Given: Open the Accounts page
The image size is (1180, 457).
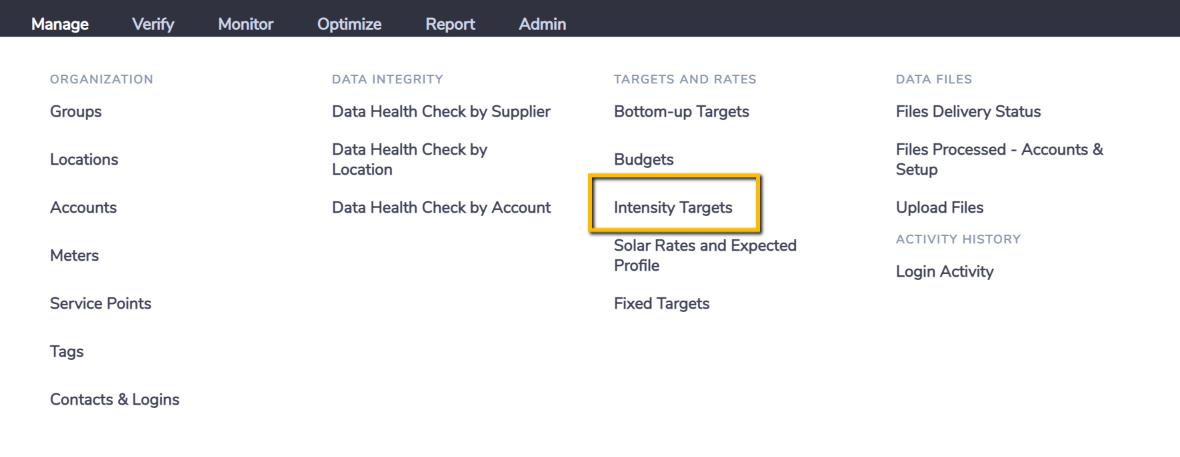Looking at the screenshot, I should tap(84, 207).
